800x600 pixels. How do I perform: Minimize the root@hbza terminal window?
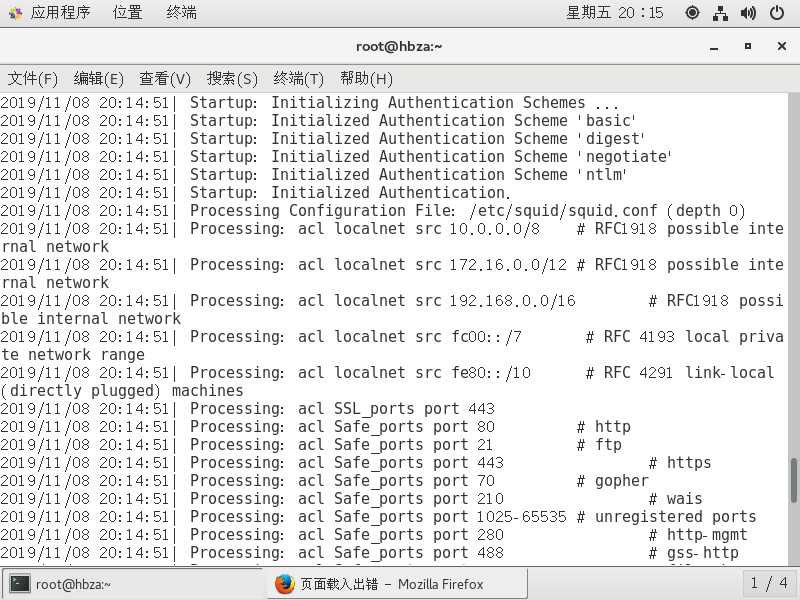713,46
